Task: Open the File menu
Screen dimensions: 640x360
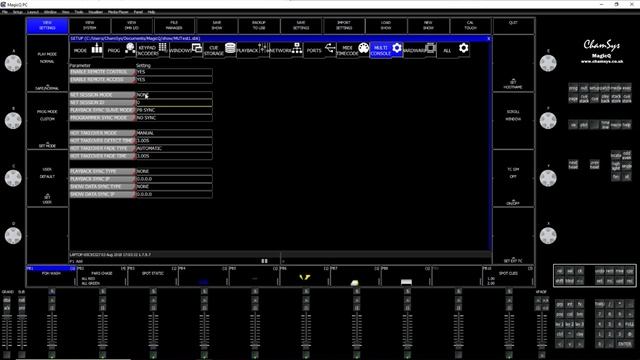Action: pyautogui.click(x=4, y=12)
